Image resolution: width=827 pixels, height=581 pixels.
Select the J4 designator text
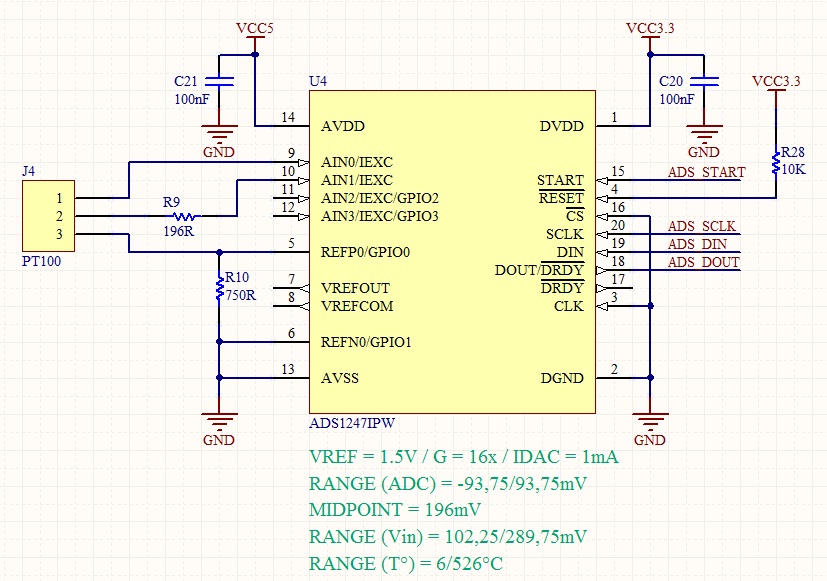(28, 171)
